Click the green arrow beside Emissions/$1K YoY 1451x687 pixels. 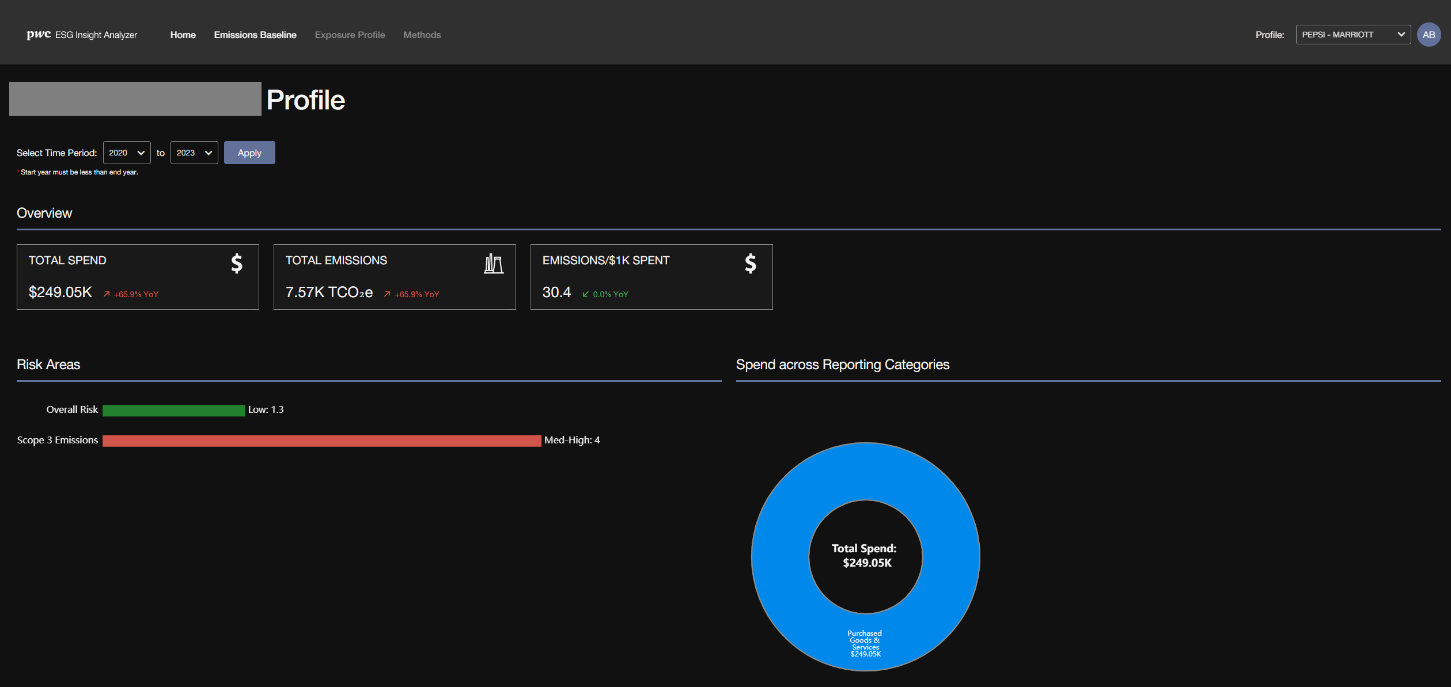(x=585, y=294)
